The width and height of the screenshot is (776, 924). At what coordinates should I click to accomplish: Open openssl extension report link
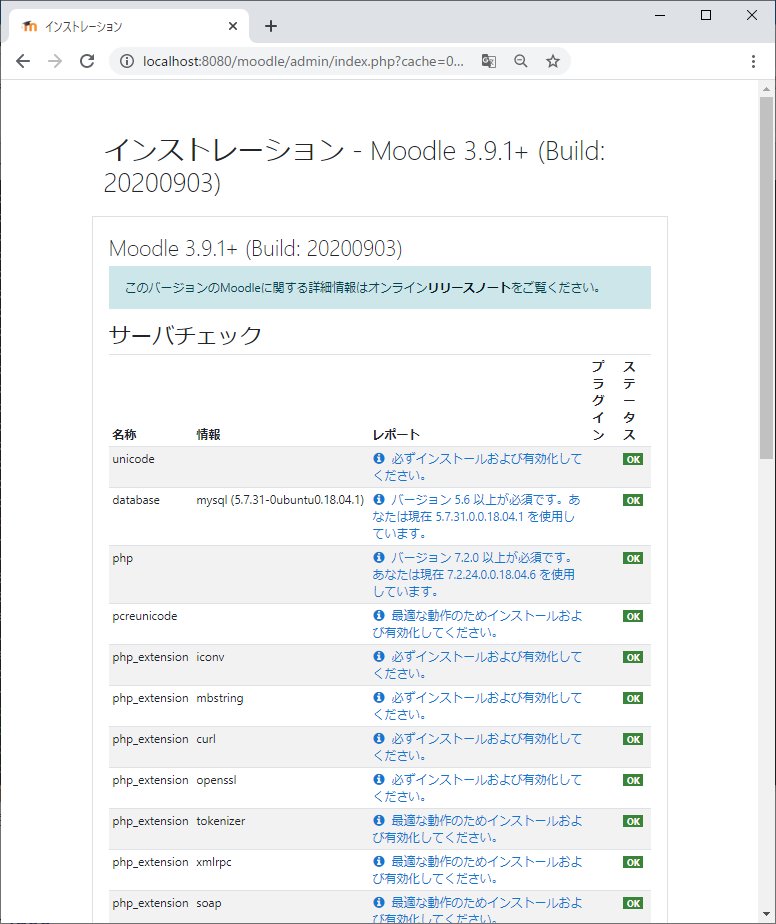coord(477,788)
